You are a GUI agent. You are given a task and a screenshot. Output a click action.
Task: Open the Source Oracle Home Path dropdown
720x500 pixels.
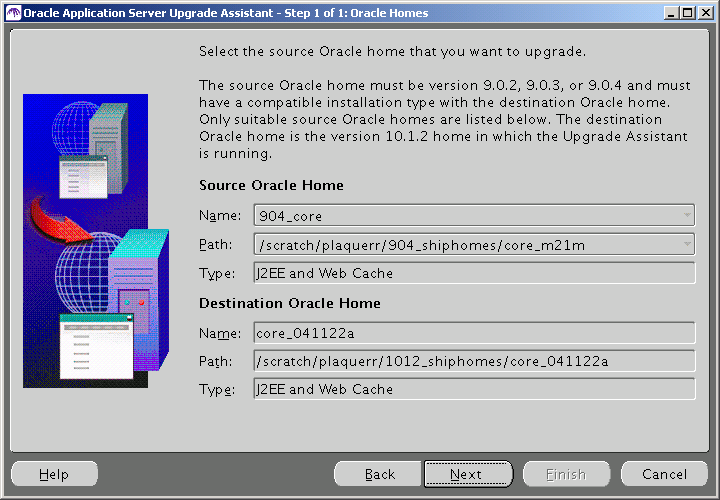474,244
